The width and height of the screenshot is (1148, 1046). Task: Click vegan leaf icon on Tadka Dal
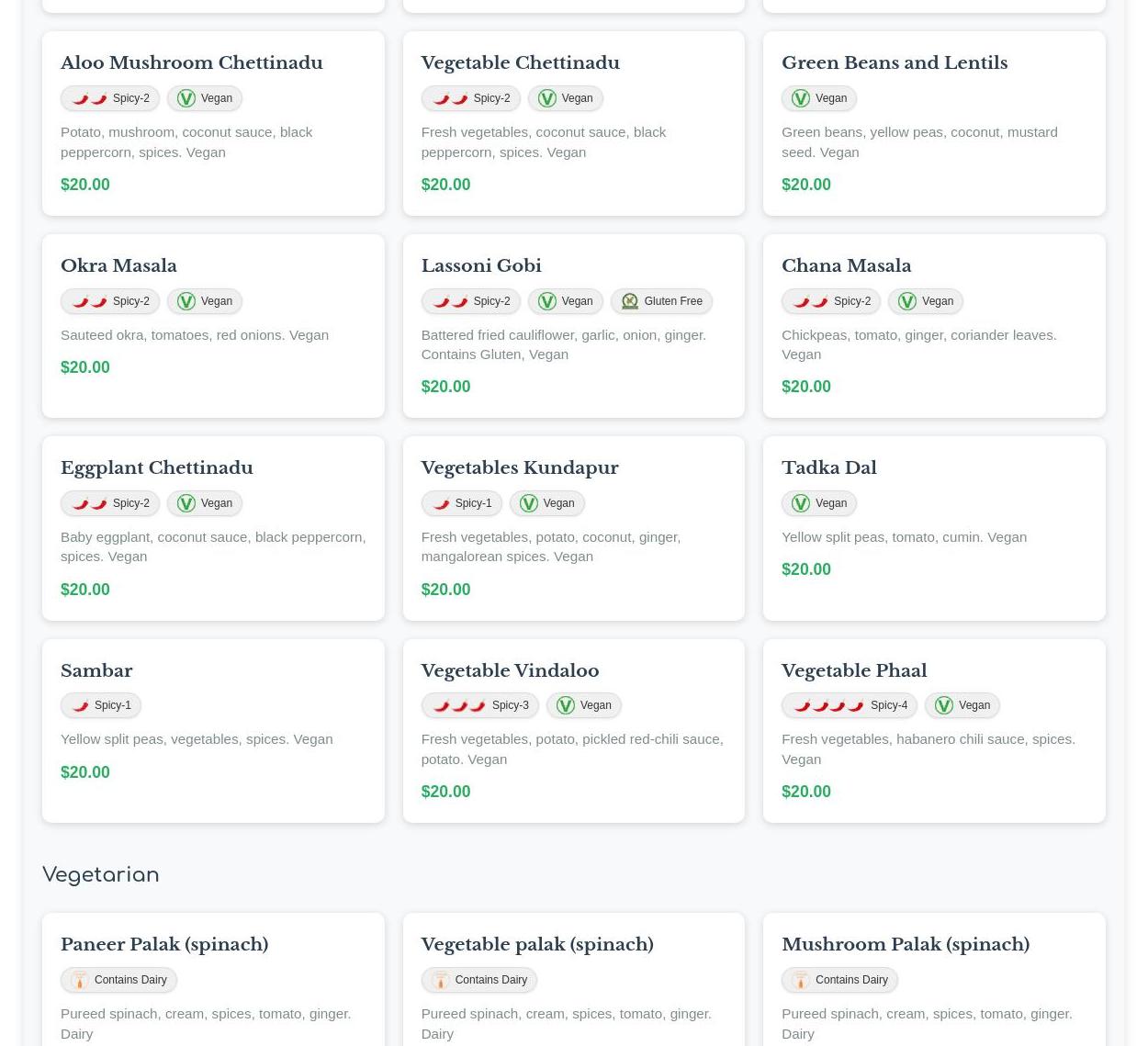[x=801, y=503]
